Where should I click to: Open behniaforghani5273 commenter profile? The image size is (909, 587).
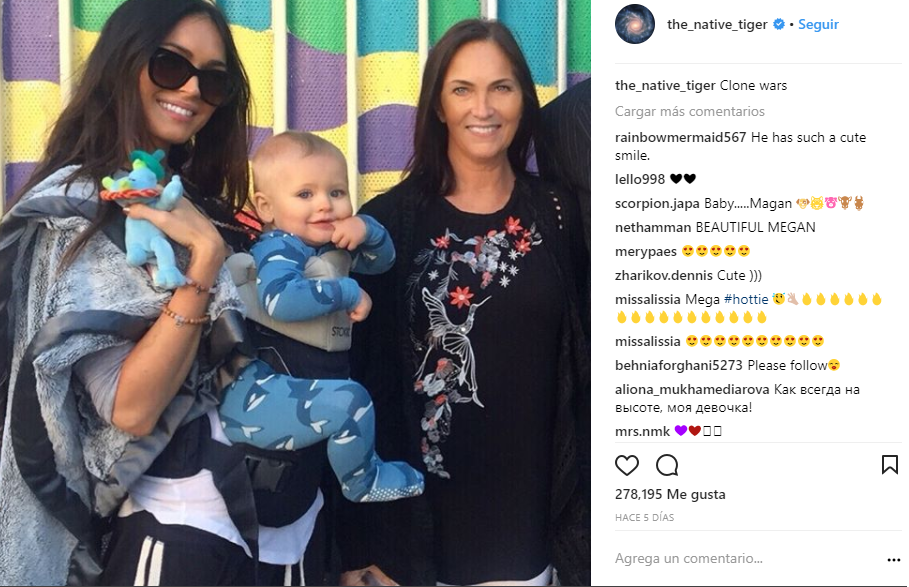tap(679, 366)
